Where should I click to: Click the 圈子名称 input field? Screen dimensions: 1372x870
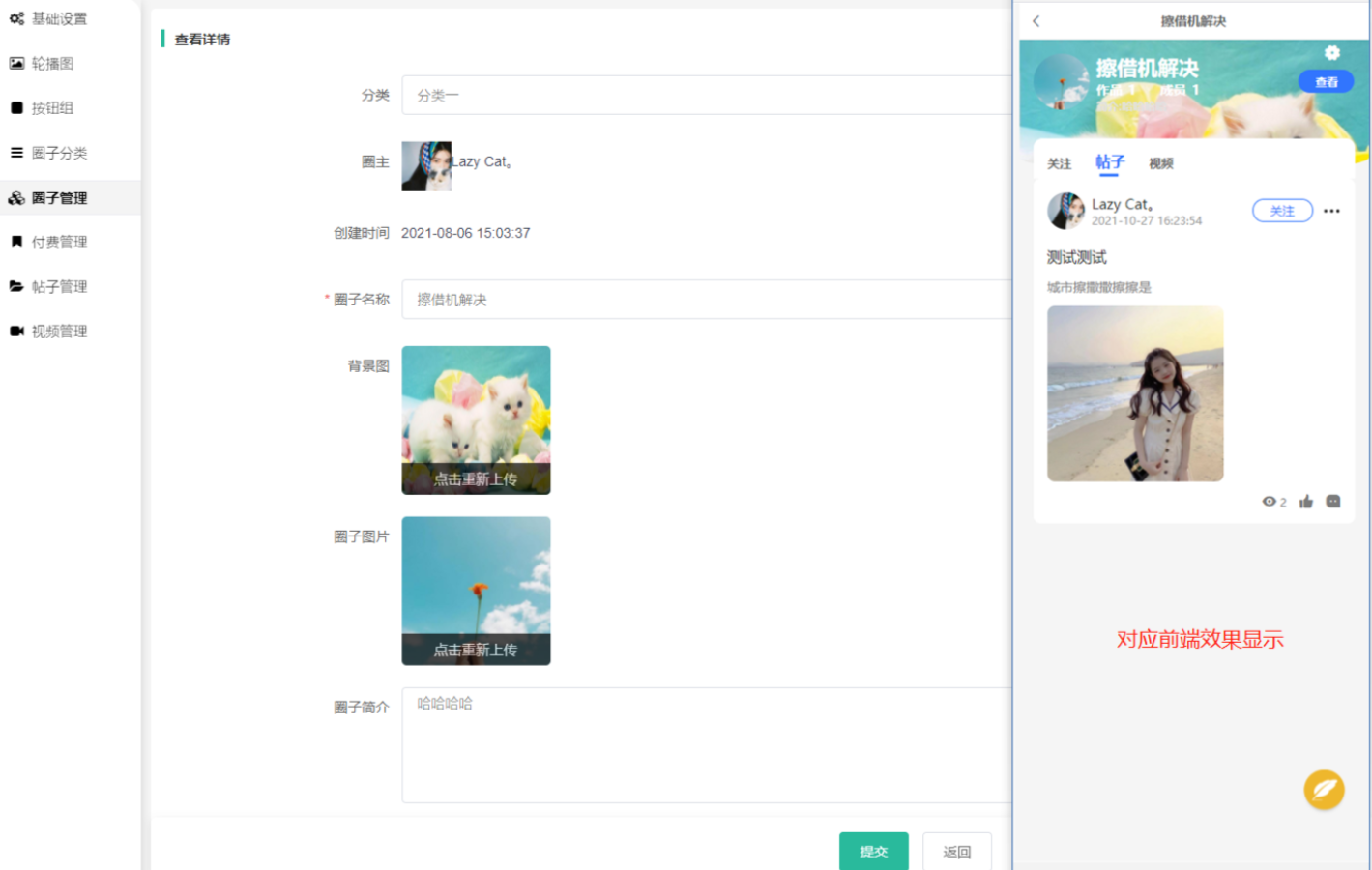click(x=706, y=300)
